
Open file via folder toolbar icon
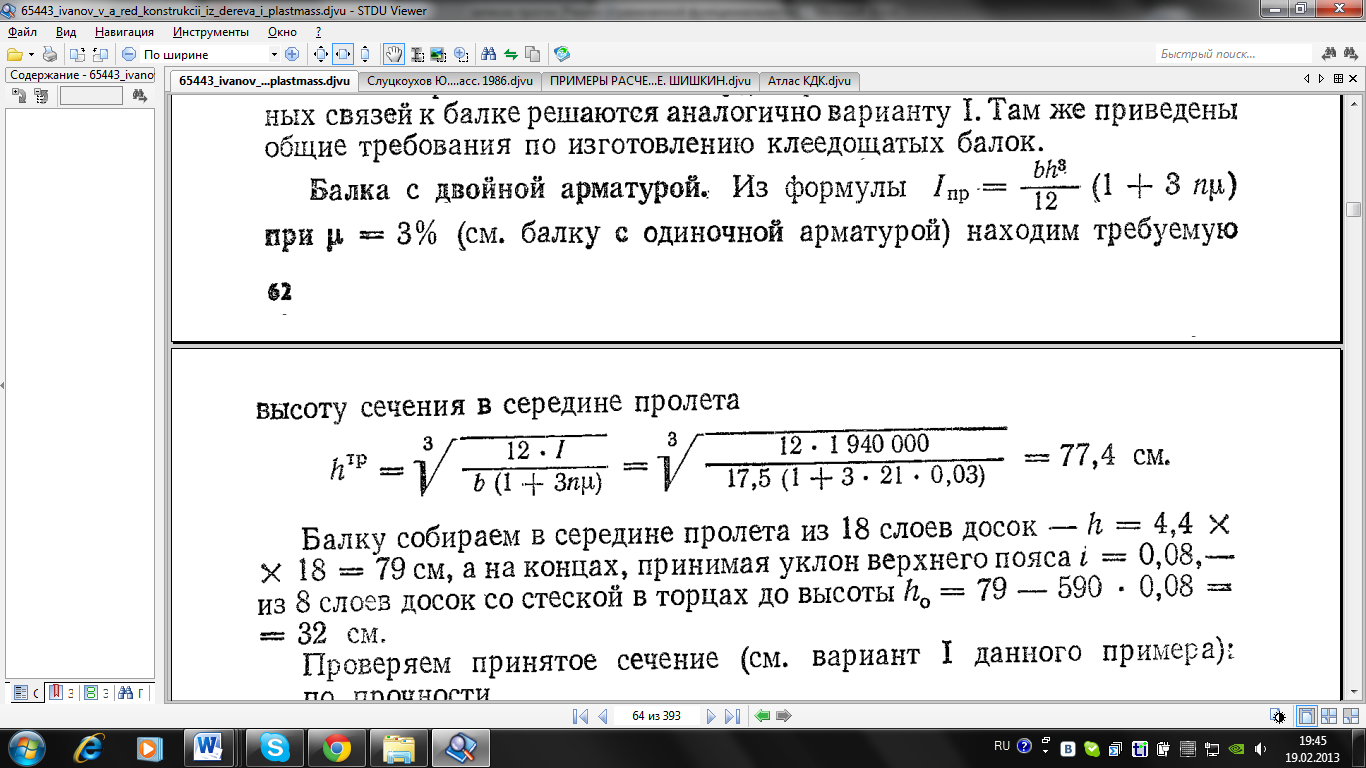[x=14, y=54]
